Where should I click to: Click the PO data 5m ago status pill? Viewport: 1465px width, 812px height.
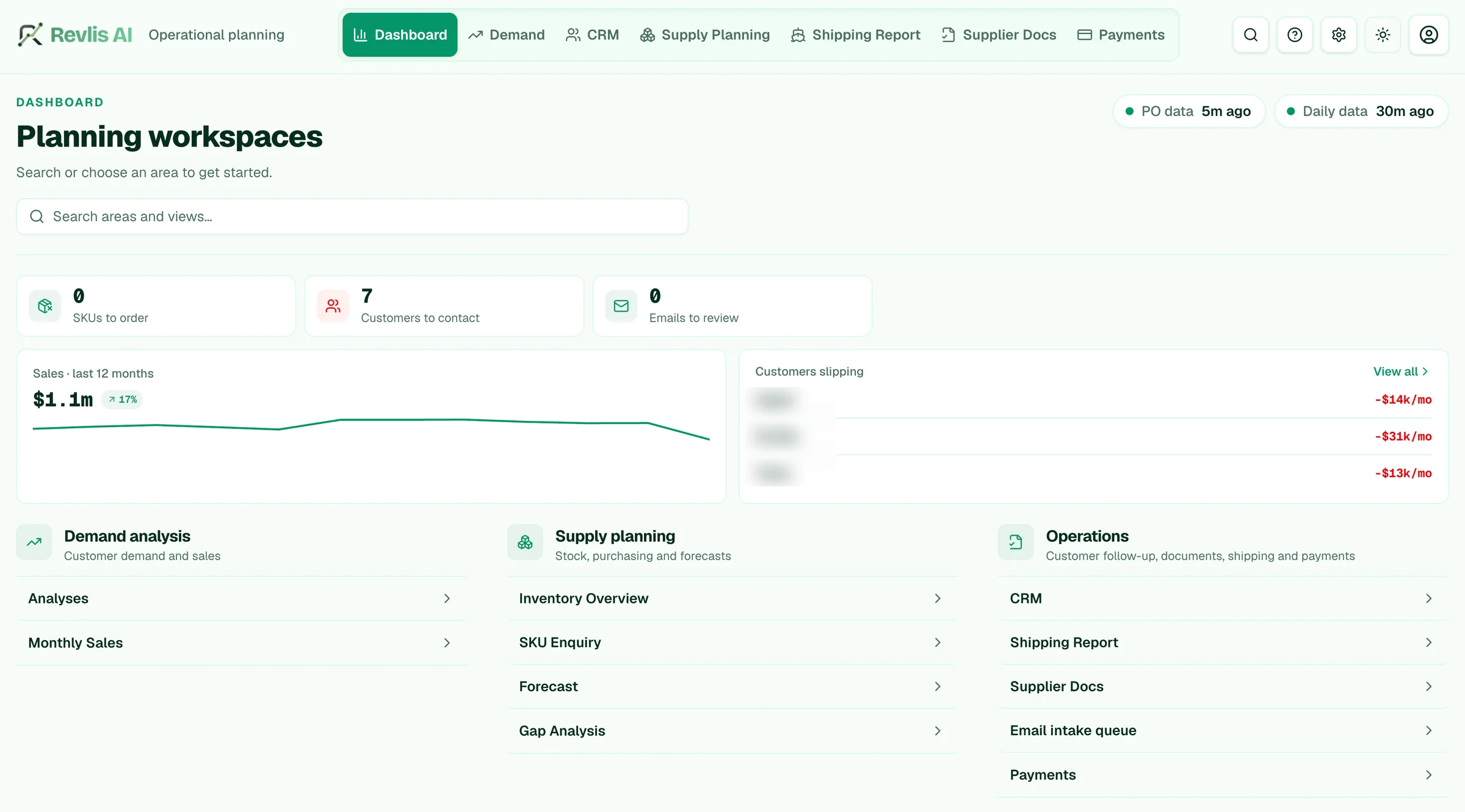click(1188, 111)
